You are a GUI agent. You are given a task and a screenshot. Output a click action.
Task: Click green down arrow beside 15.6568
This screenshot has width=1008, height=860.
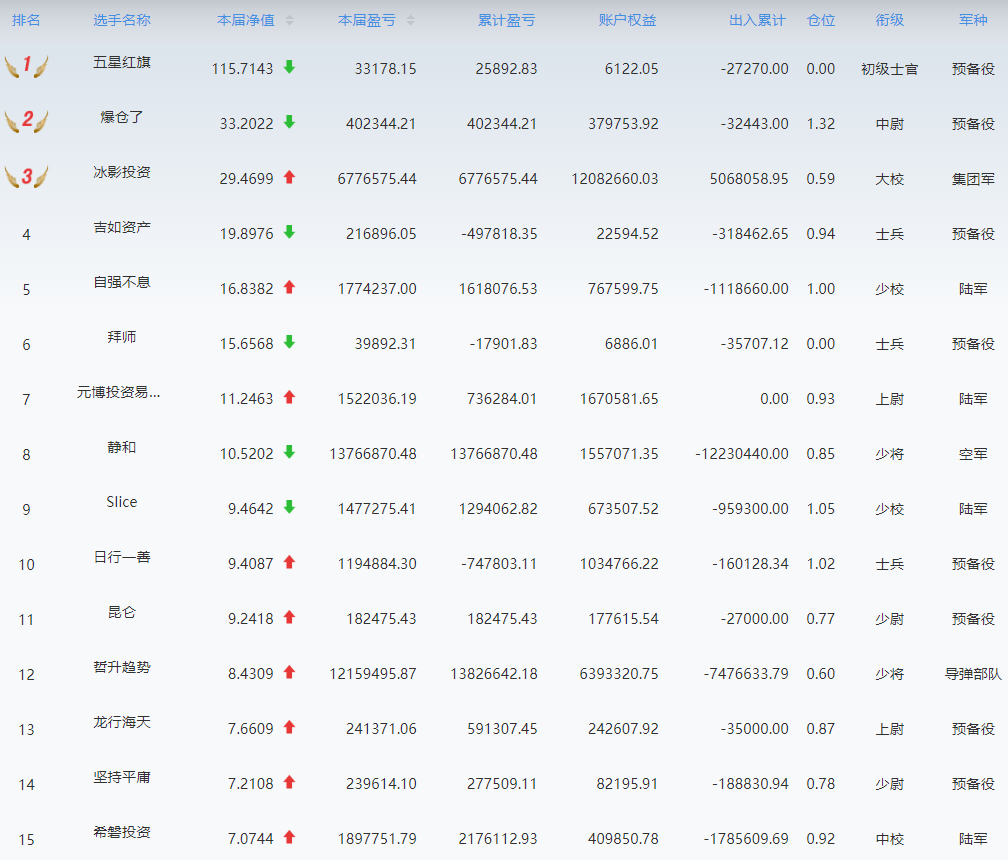click(289, 341)
